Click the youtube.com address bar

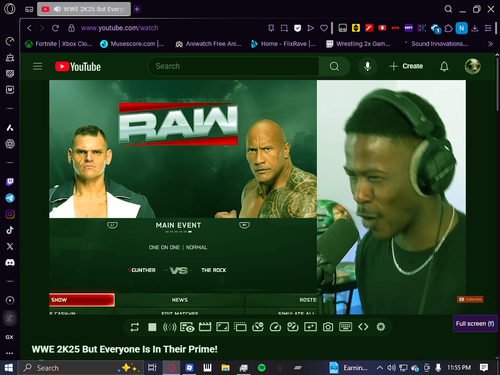pyautogui.click(x=119, y=28)
